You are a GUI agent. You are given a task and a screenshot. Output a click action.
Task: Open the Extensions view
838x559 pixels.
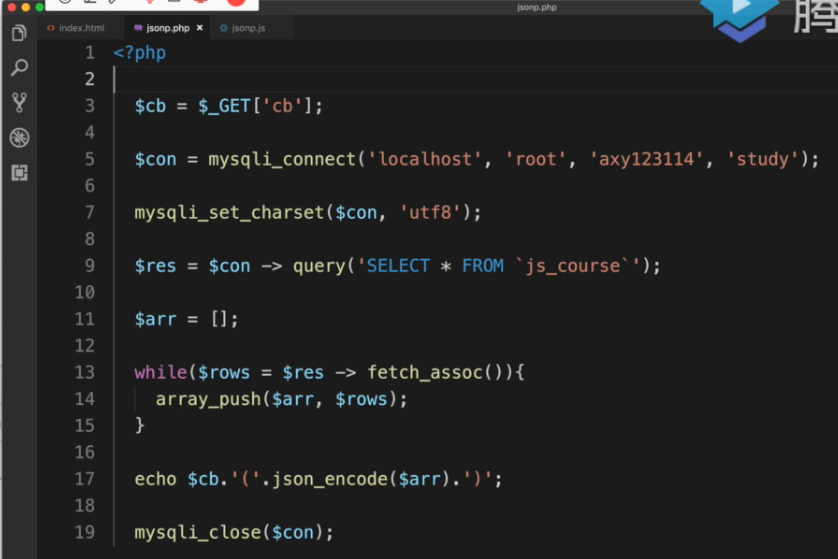[19, 173]
